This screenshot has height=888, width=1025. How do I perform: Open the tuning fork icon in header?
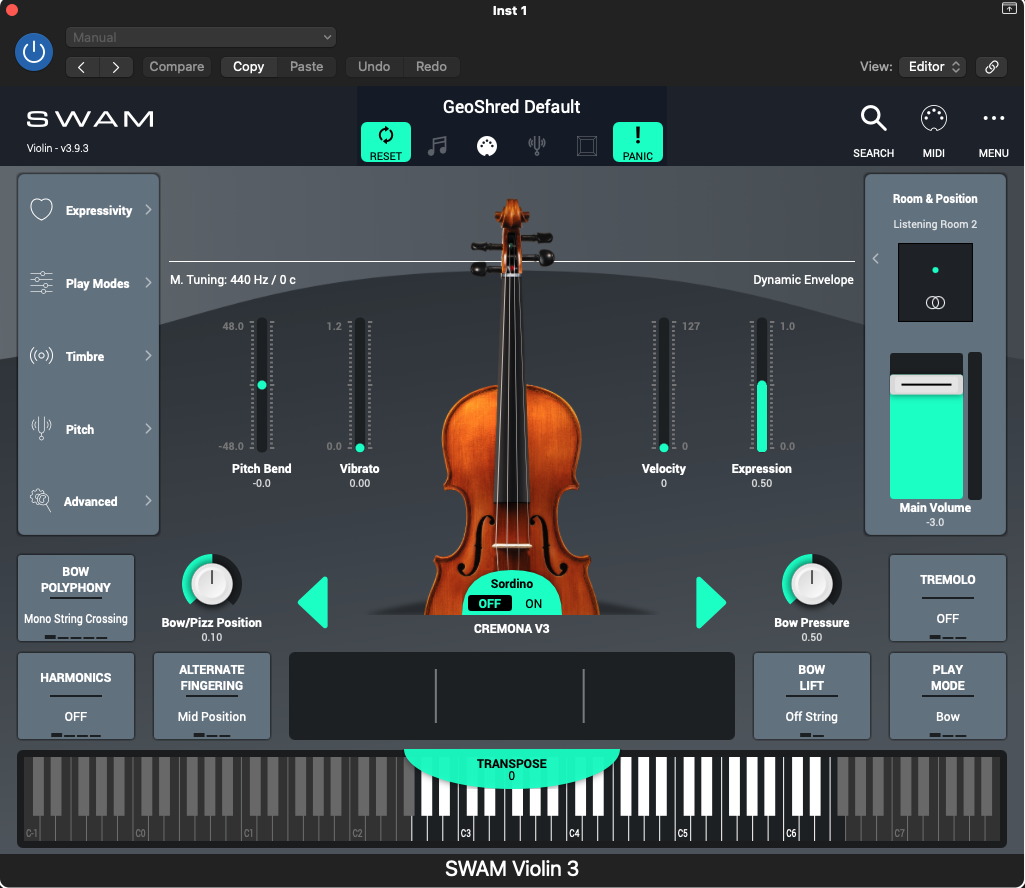[x=537, y=145]
